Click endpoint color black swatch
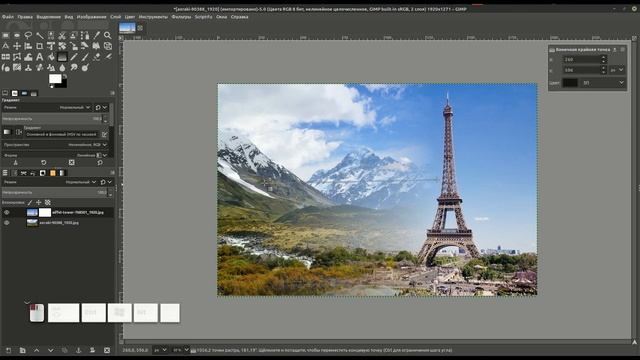 click(570, 83)
